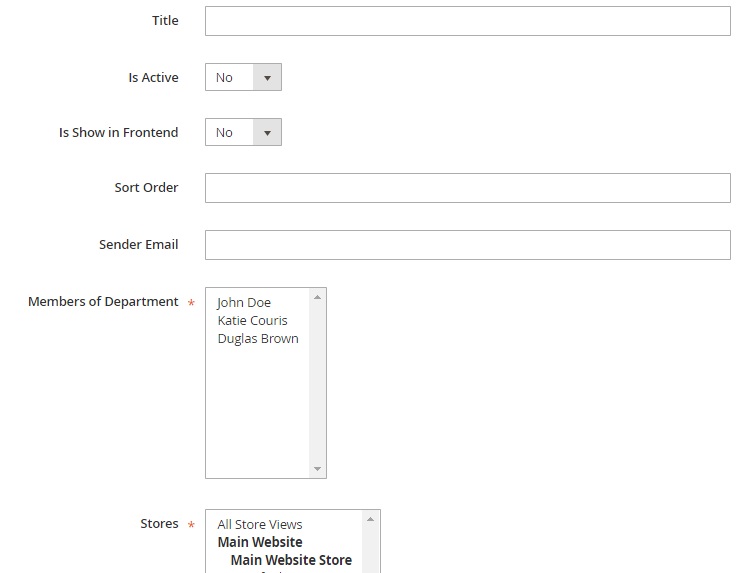Click the Members of Department label
The image size is (755, 573).
tap(103, 302)
